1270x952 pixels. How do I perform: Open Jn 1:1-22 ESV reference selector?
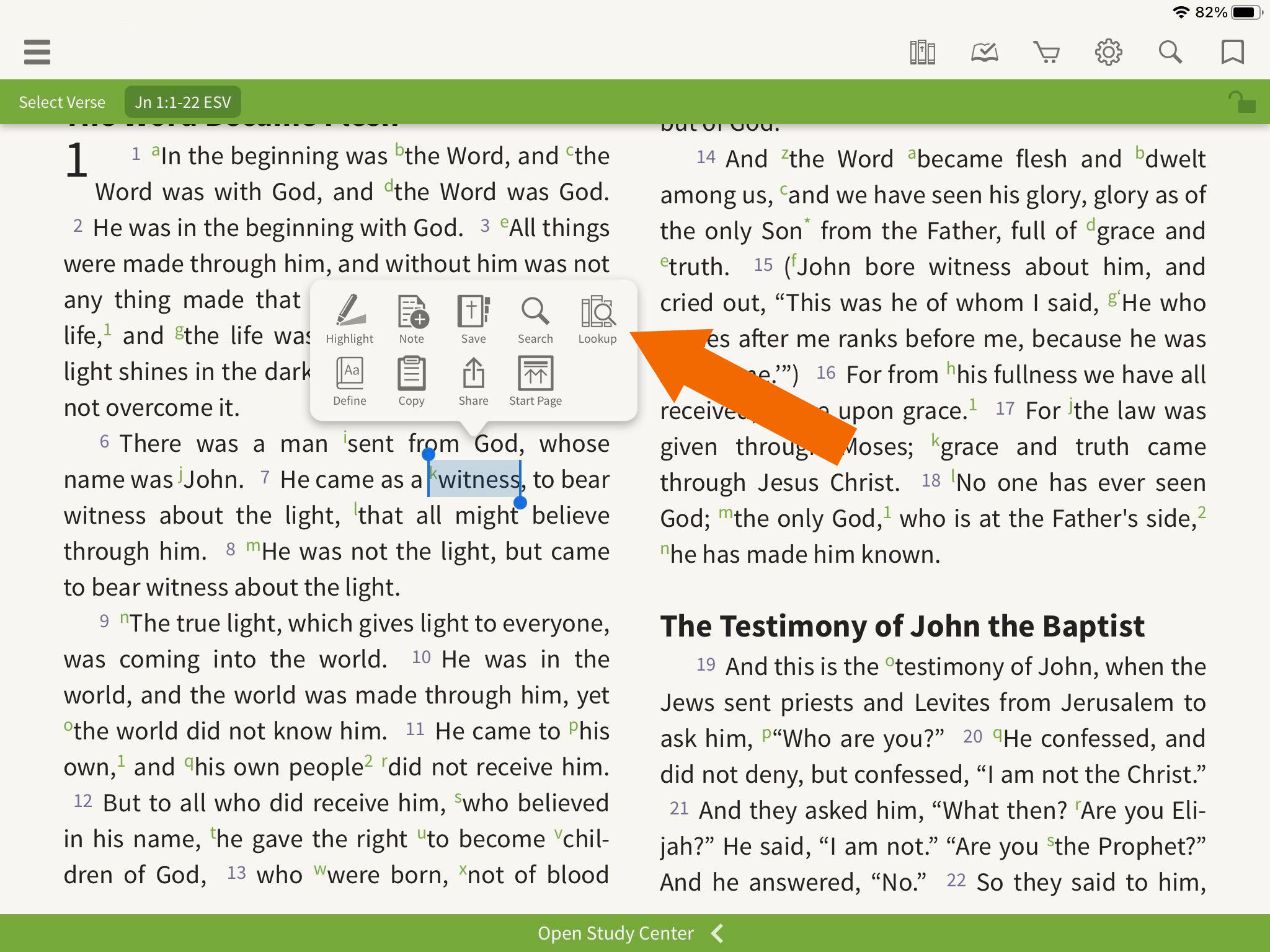[x=183, y=102]
